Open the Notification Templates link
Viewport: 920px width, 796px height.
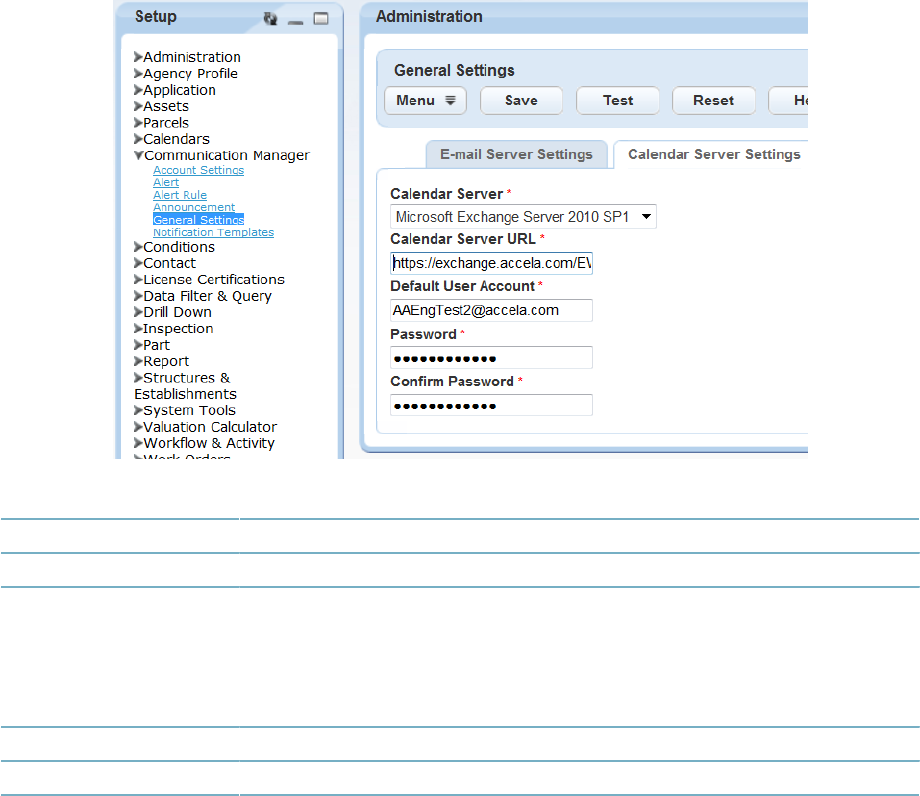pos(214,232)
